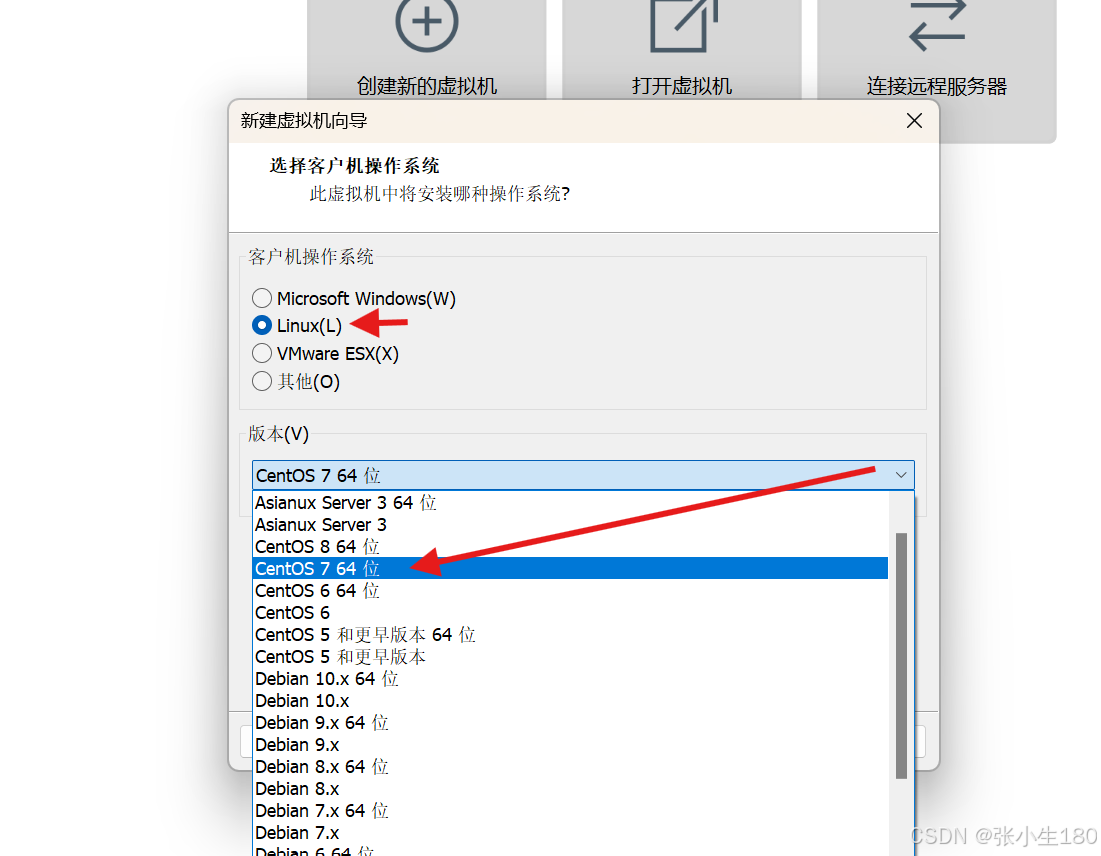1101x856 pixels.
Task: Choose CentOS 6 (32-bit) from list
Action: point(570,612)
